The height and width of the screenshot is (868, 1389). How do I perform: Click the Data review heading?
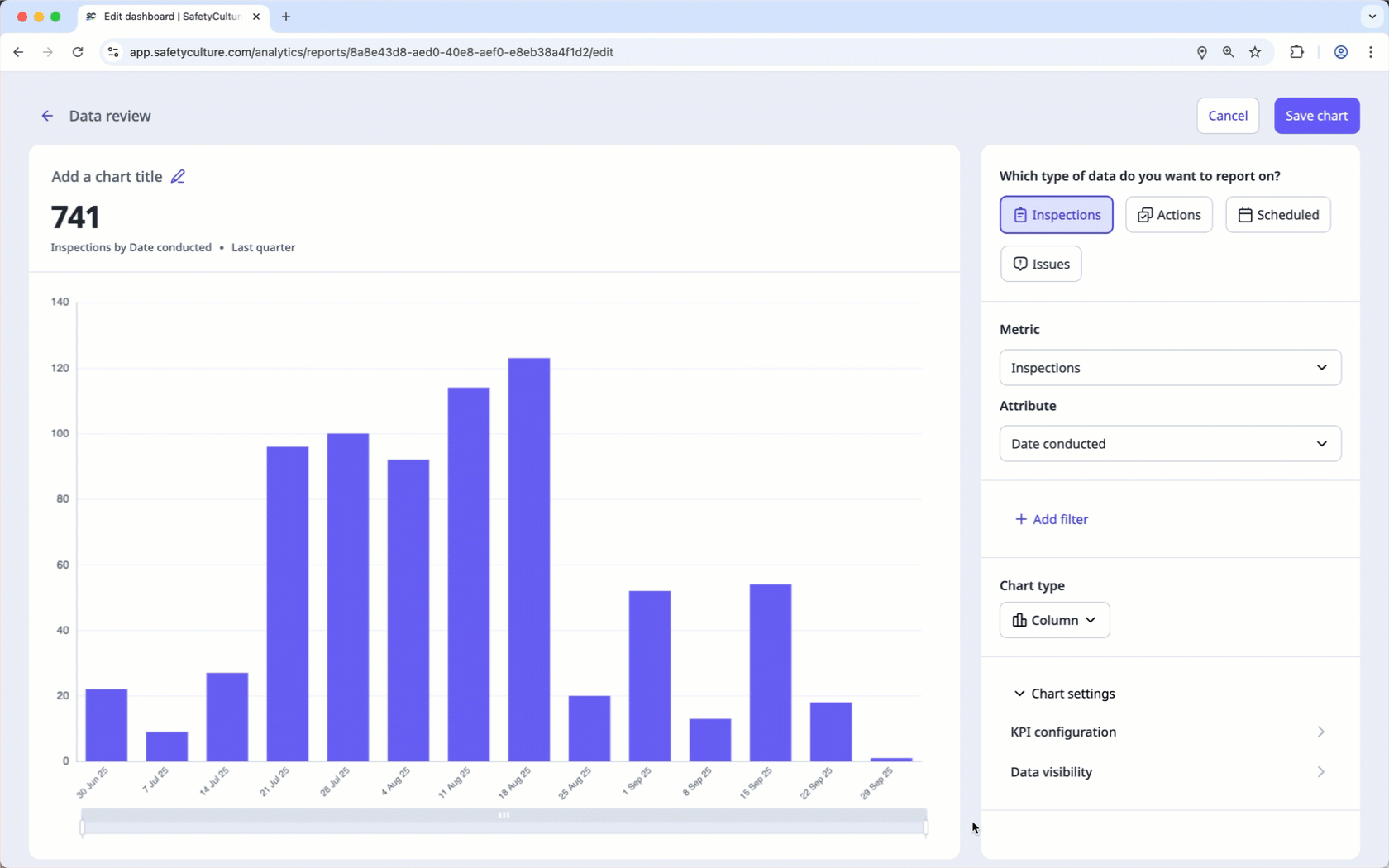click(x=110, y=116)
